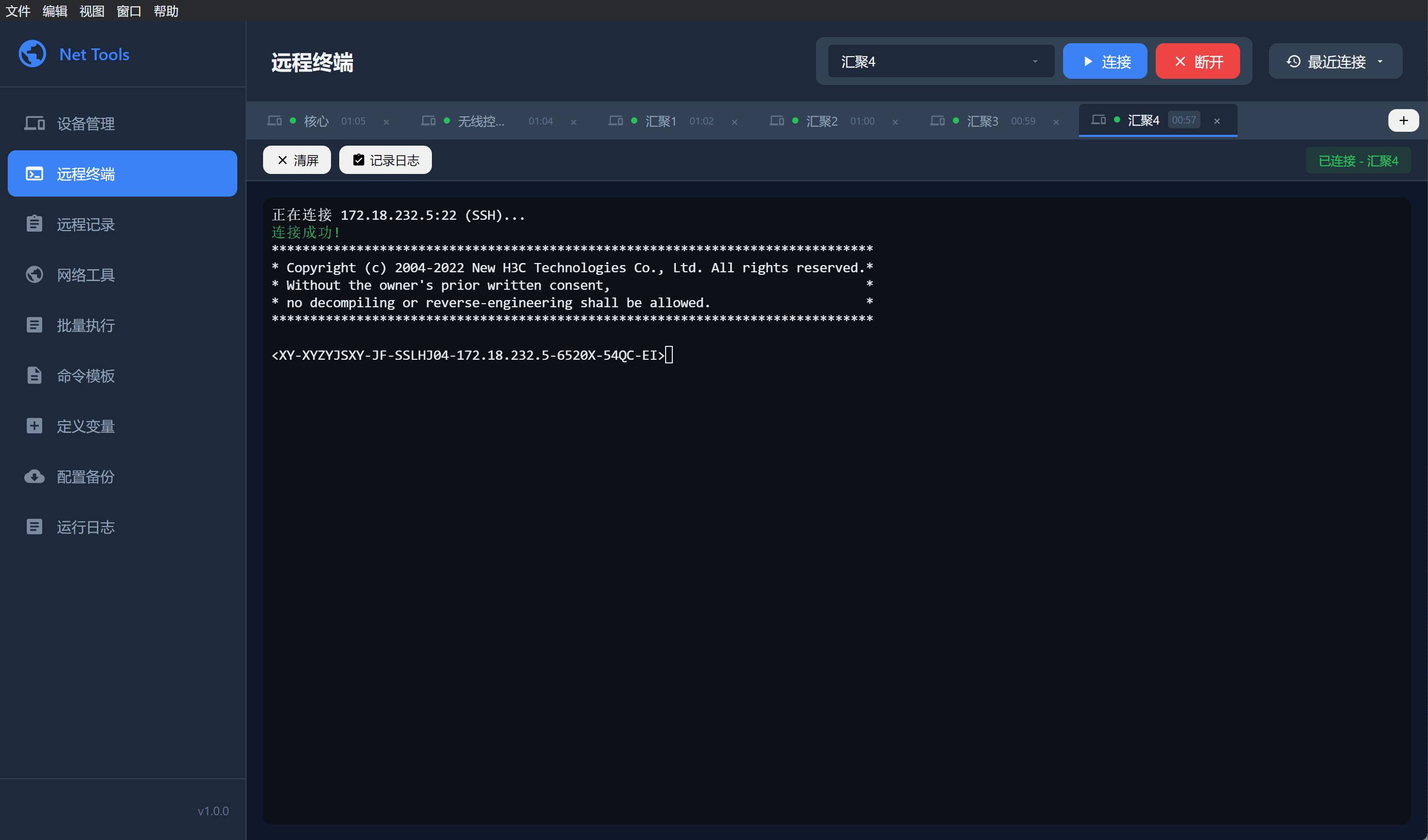Viewport: 1428px width, 840px height.
Task: Open 批量执行 from the sidebar
Action: point(85,325)
